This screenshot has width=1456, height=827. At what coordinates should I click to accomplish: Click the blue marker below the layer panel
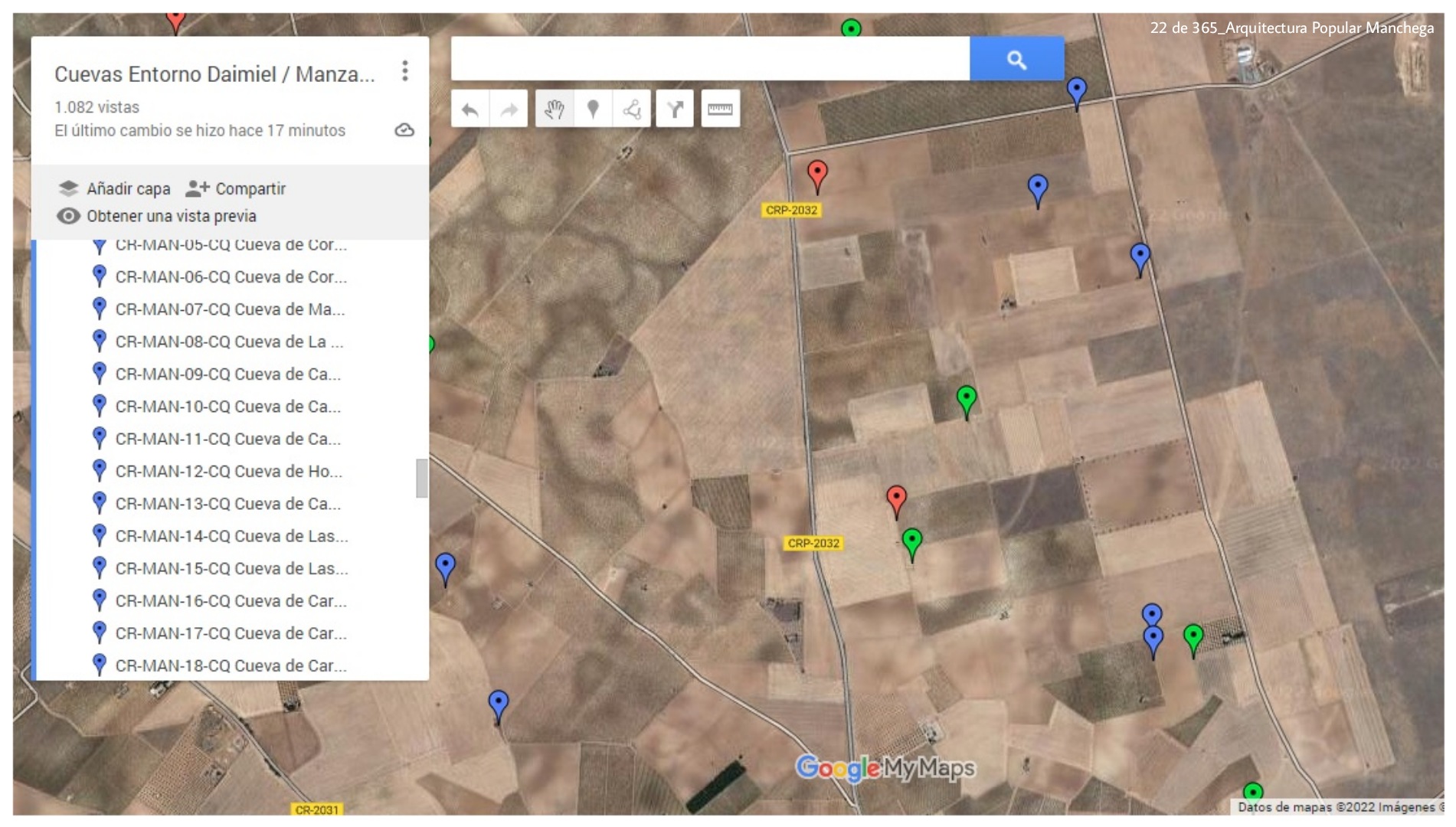coord(499,707)
